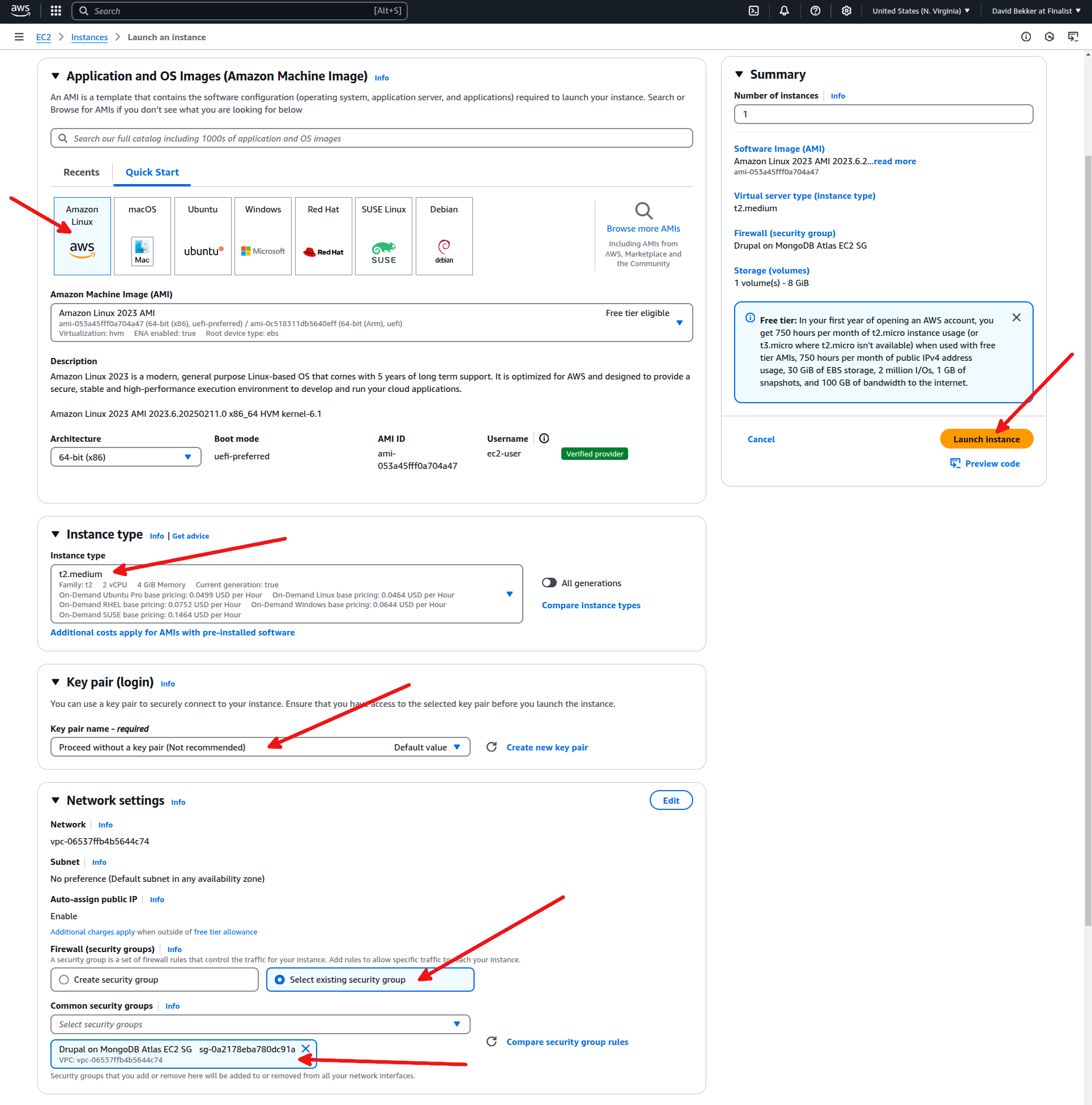Click the info panel icon in breadcrumb bar

point(1026,37)
